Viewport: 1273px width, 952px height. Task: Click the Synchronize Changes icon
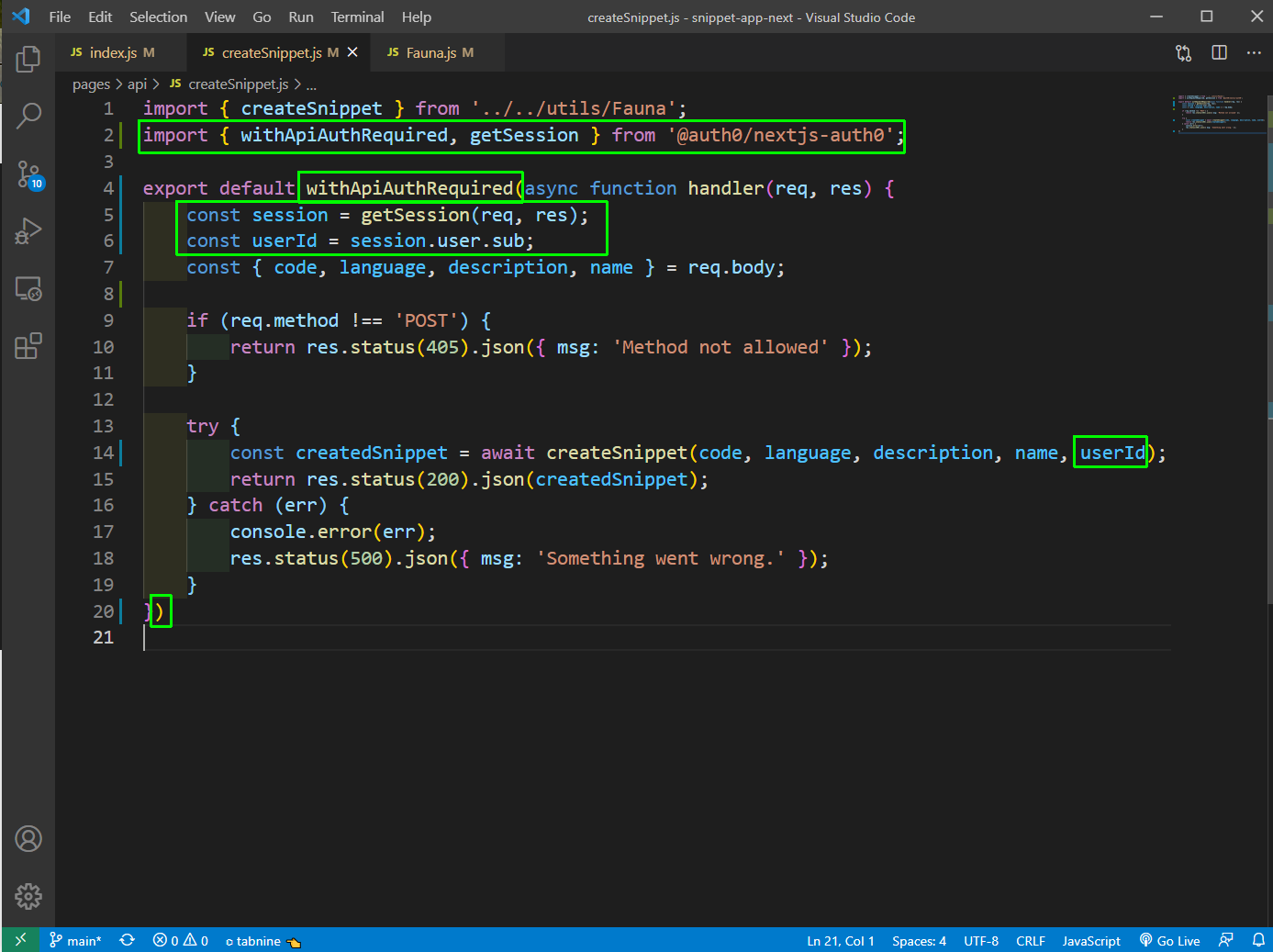[128, 940]
